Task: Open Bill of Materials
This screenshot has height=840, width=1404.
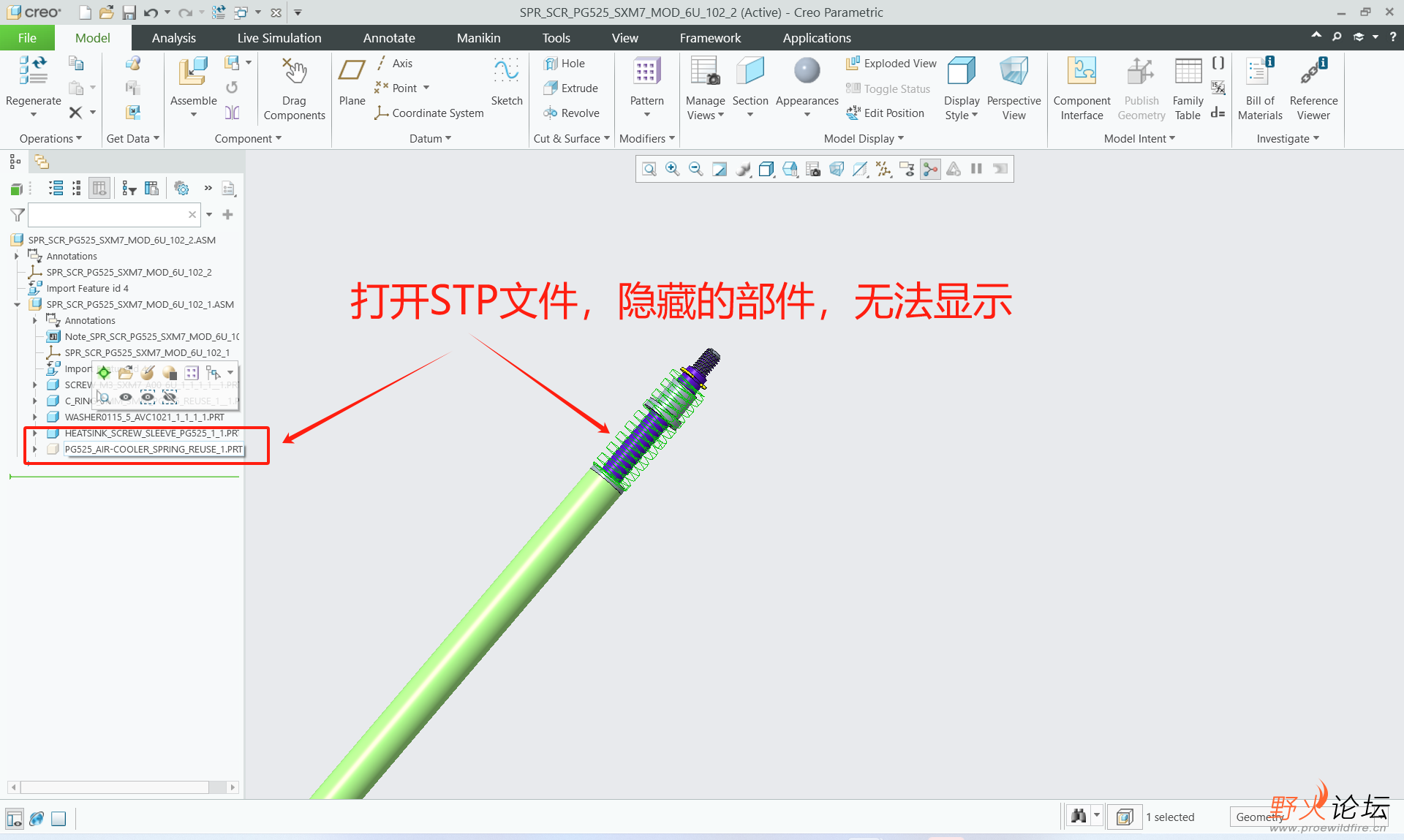Action: click(1260, 88)
